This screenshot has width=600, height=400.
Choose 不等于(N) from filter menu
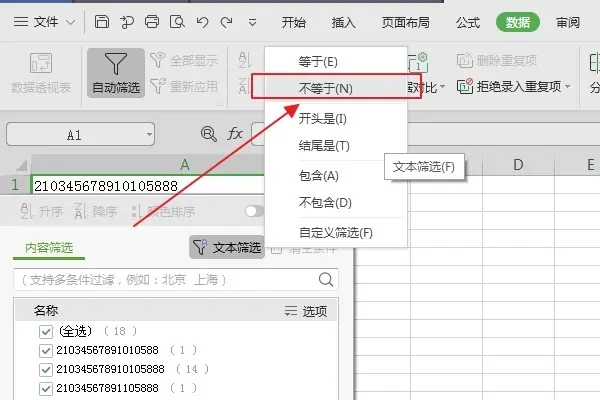coord(336,88)
